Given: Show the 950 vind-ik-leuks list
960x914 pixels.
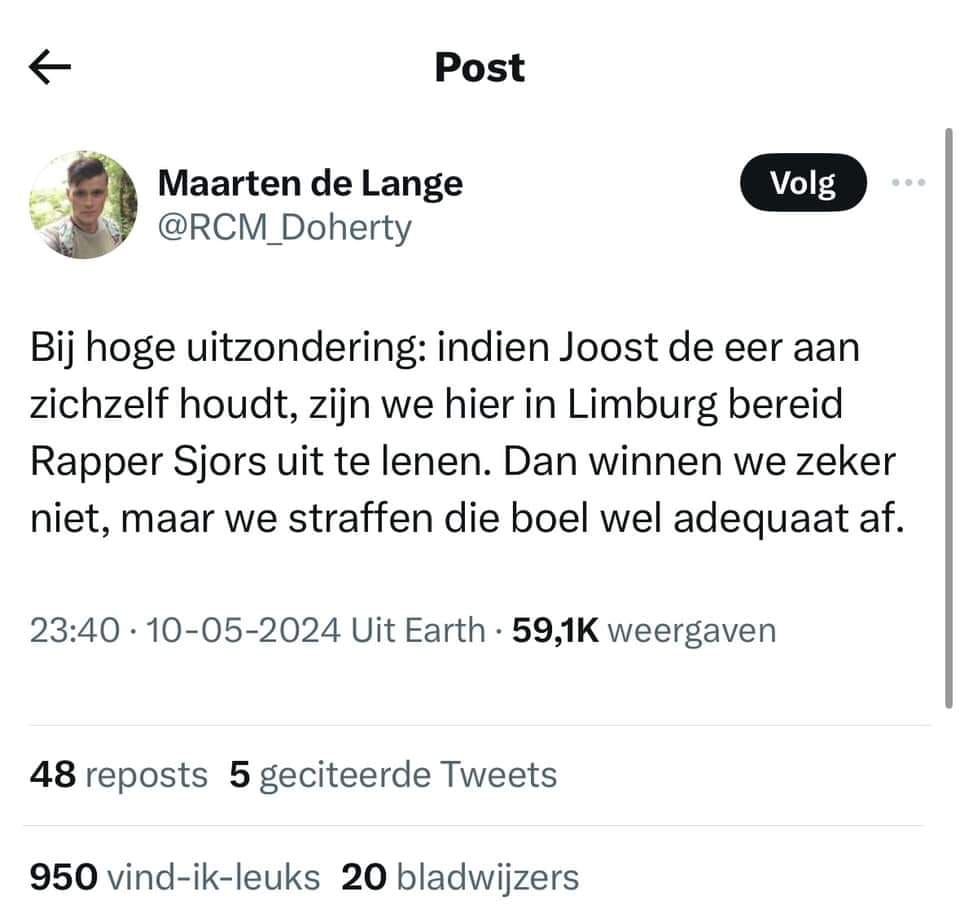Looking at the screenshot, I should (175, 877).
